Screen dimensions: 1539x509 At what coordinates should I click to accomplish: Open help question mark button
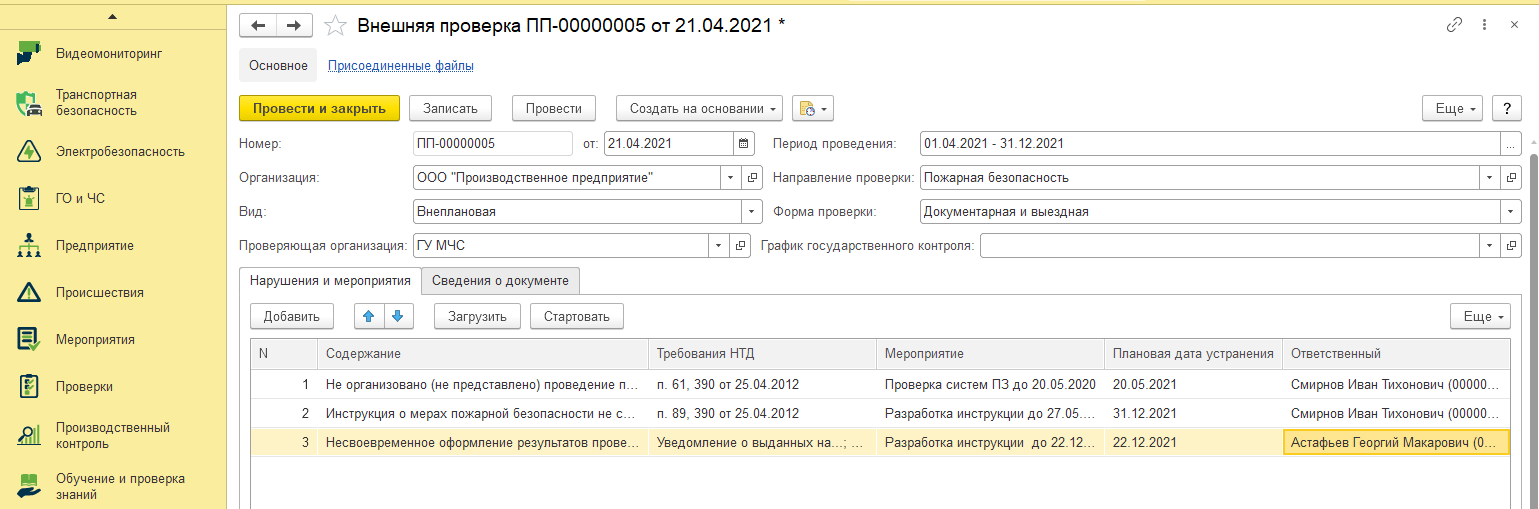click(x=1507, y=108)
